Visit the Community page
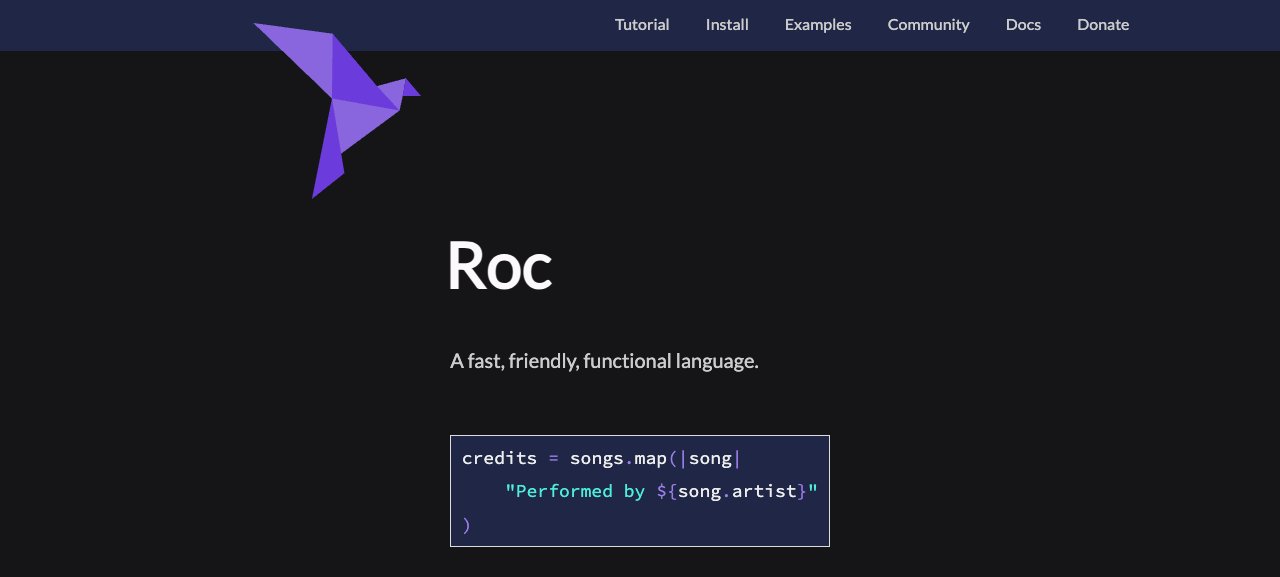This screenshot has height=577, width=1280. [928, 25]
